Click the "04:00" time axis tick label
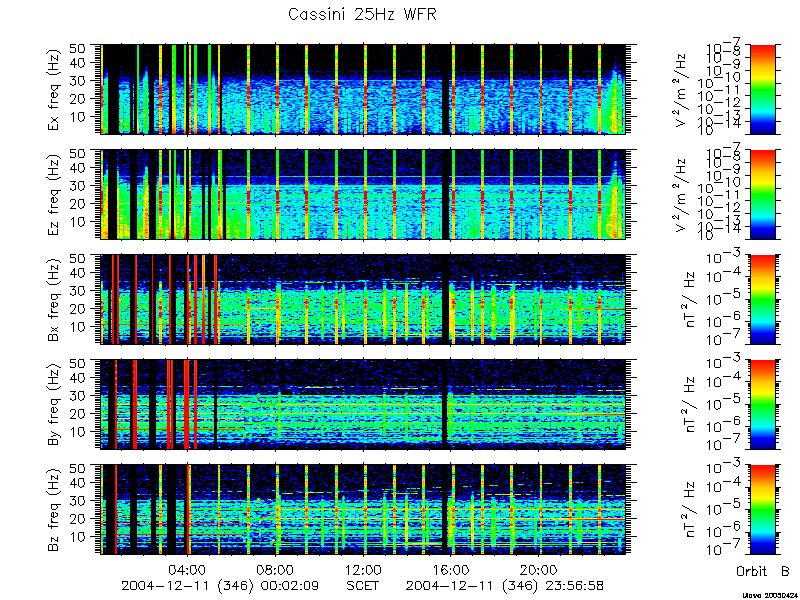The height and width of the screenshot is (600, 800). pos(189,569)
